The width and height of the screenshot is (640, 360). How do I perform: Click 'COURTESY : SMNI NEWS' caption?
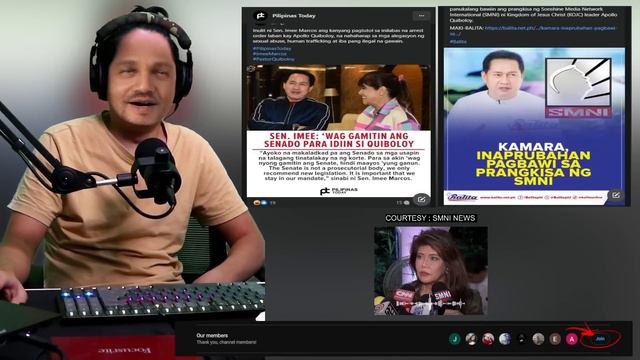click(430, 218)
